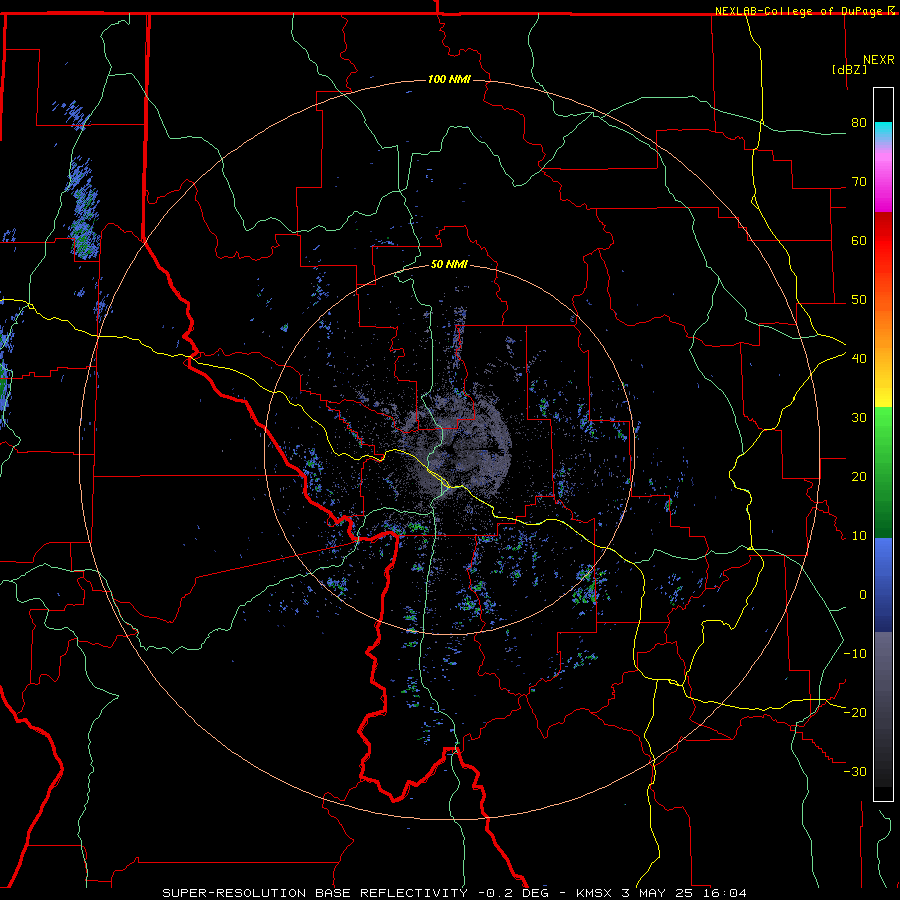Click the SUPER-RESOLUTION BASE REFLECTIVITY caption
The width and height of the screenshot is (900, 900).
click(x=315, y=893)
